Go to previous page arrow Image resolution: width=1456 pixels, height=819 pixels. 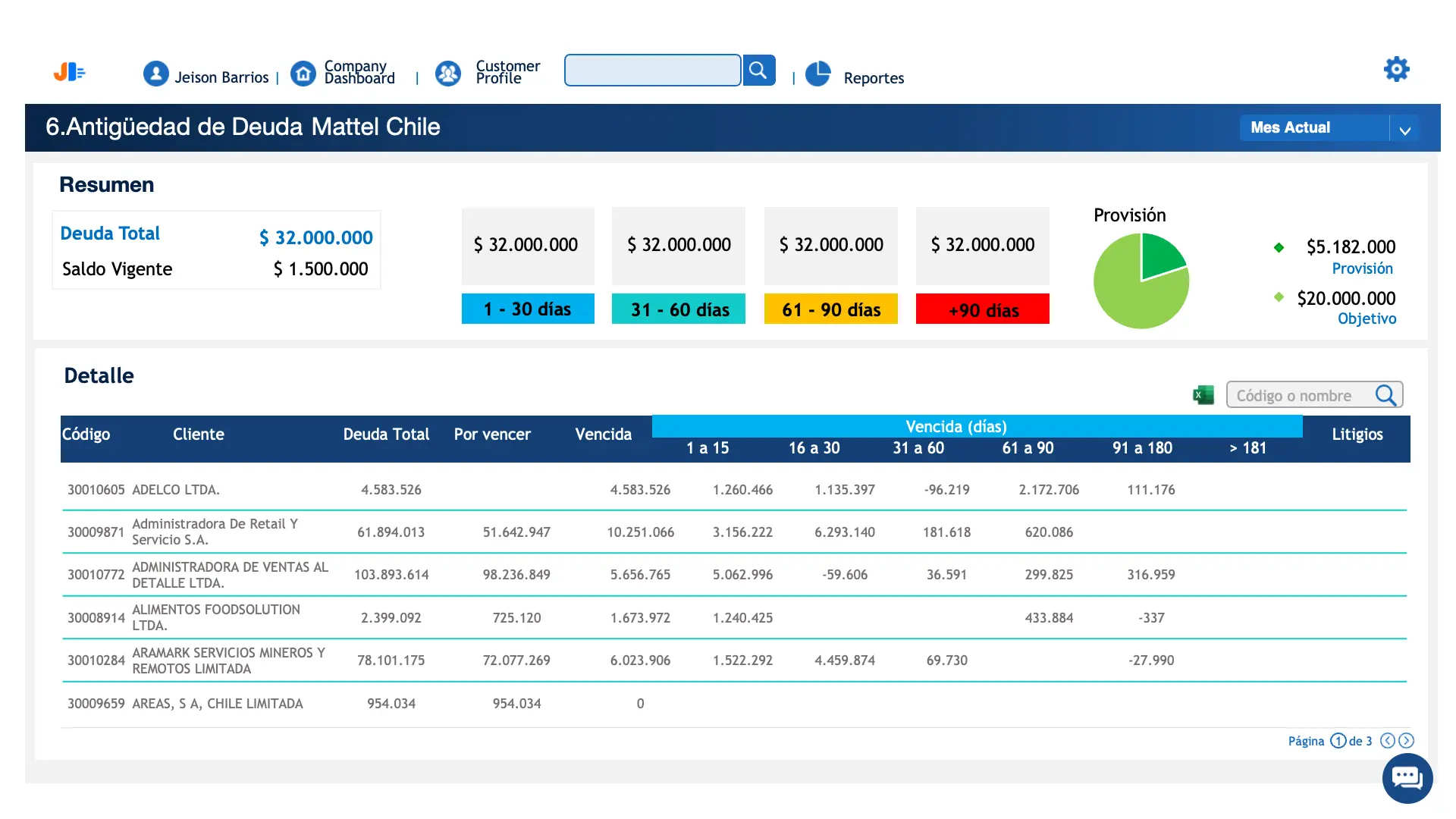[x=1388, y=741]
